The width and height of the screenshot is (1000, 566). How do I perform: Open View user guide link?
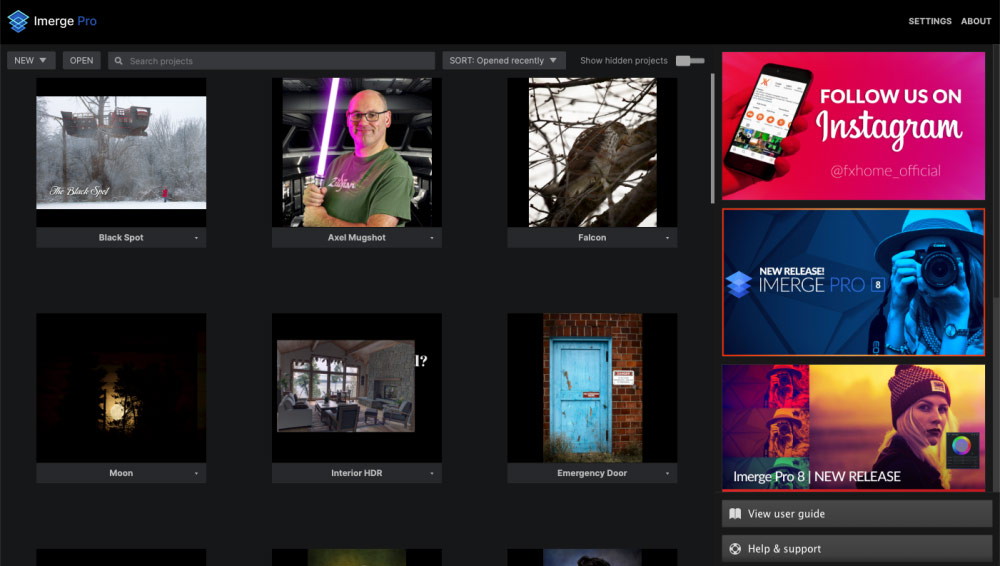857,514
